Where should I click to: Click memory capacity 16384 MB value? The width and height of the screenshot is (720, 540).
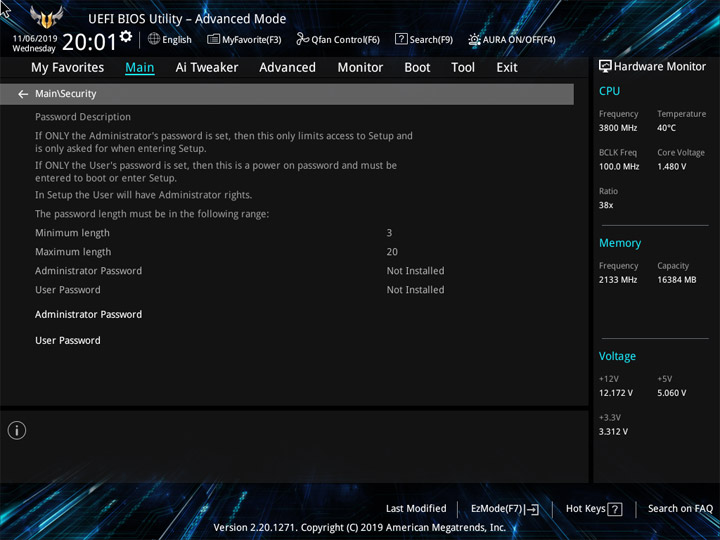pyautogui.click(x=677, y=280)
